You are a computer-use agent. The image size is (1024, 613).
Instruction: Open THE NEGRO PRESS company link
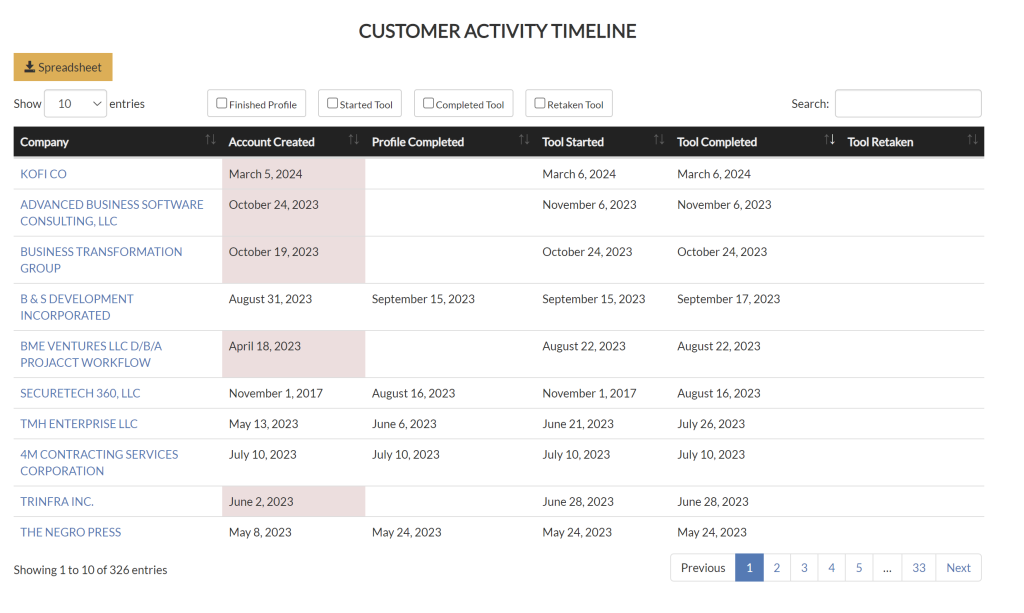(x=70, y=532)
